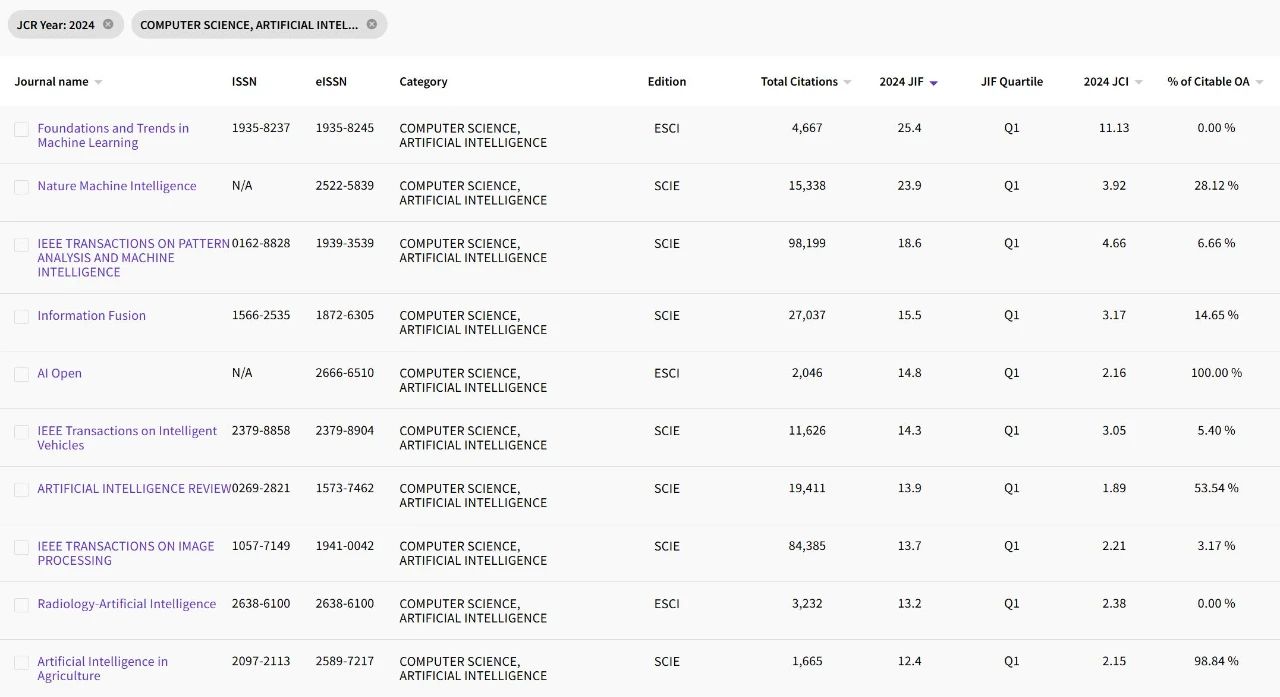
Task: Sort by Journal name using its arrow
Action: coord(98,83)
